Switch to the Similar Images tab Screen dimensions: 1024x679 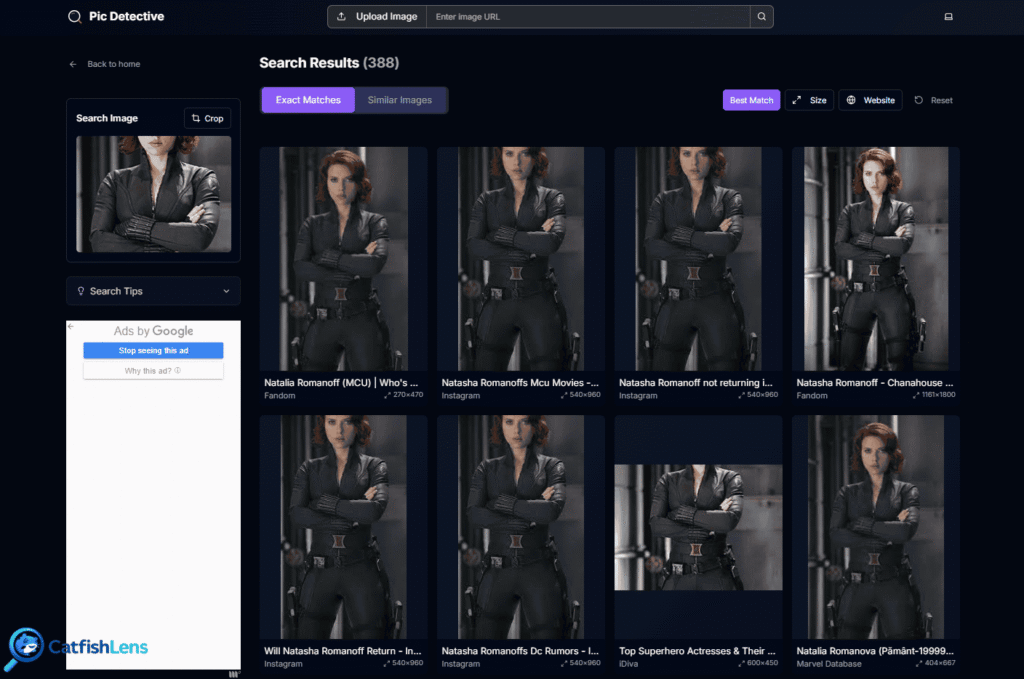click(400, 100)
